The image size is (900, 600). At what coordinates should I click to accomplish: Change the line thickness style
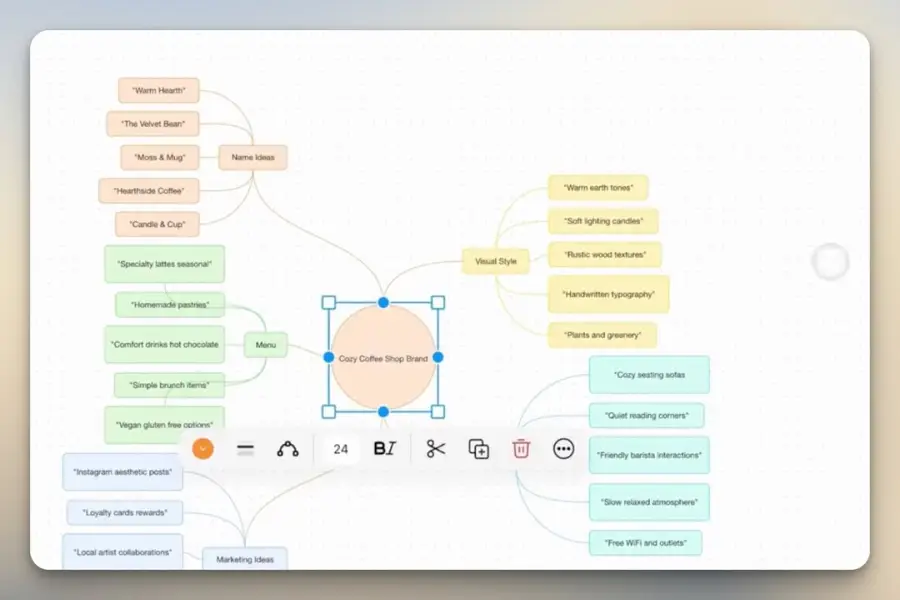[x=245, y=449]
